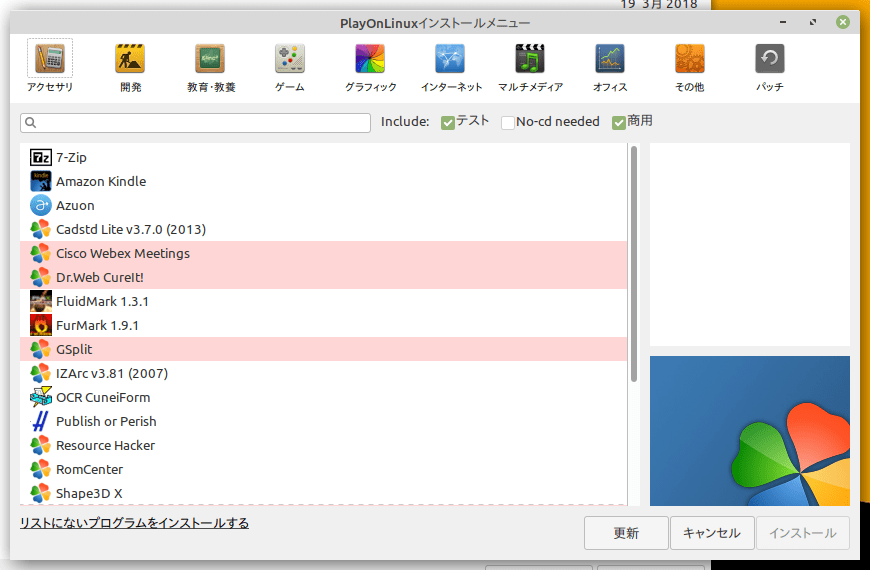Open the ゲーム (Games) category
Image resolution: width=870 pixels, height=570 pixels.
click(290, 66)
